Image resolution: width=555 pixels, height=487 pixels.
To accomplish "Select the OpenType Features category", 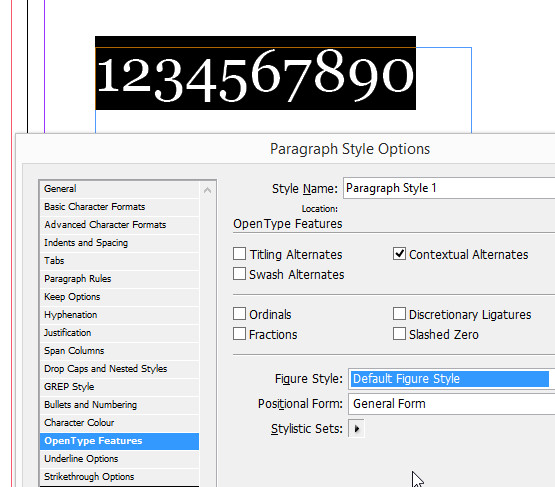I will click(x=119, y=441).
